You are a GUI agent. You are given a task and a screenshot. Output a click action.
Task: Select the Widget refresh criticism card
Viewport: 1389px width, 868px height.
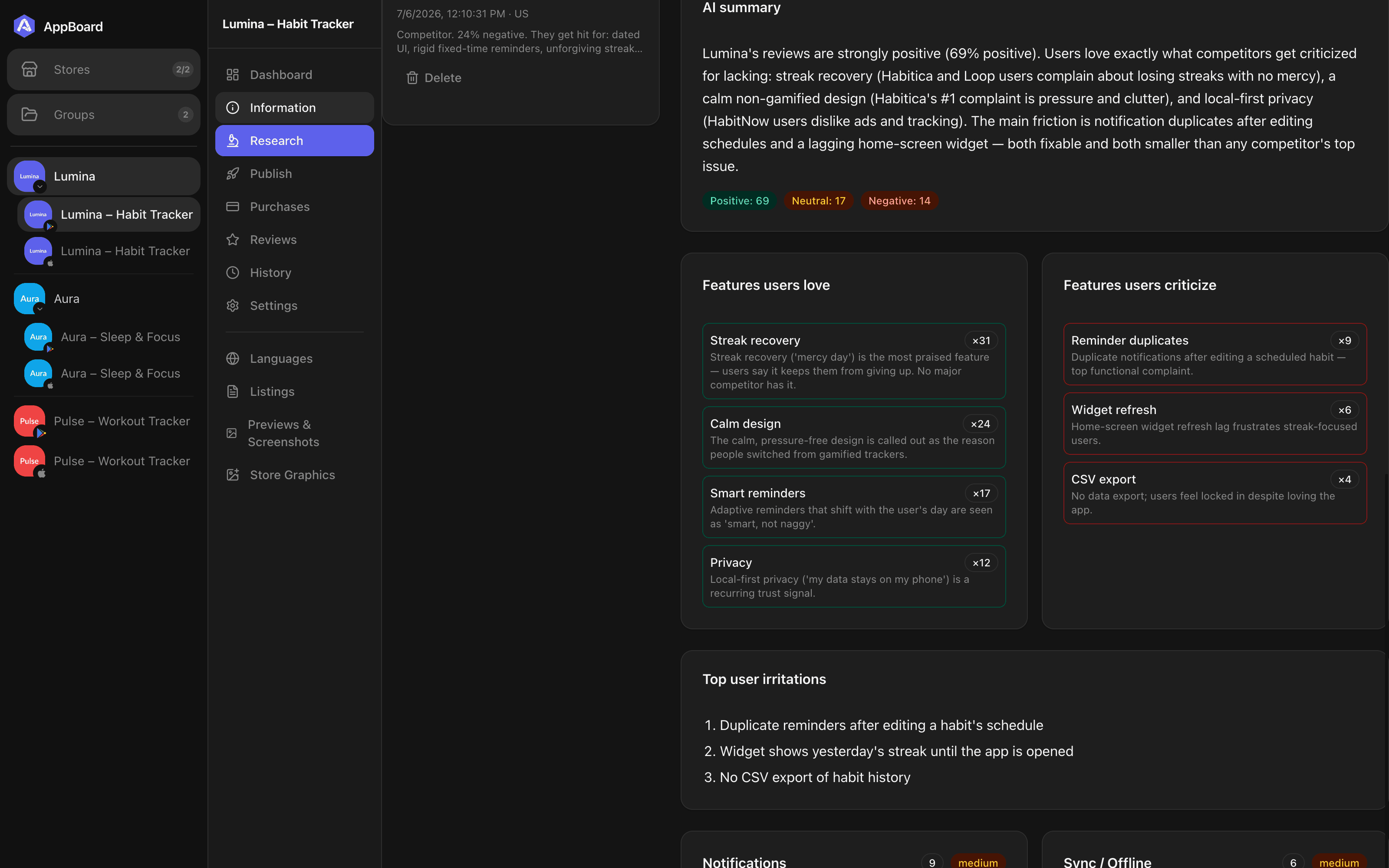pos(1215,424)
